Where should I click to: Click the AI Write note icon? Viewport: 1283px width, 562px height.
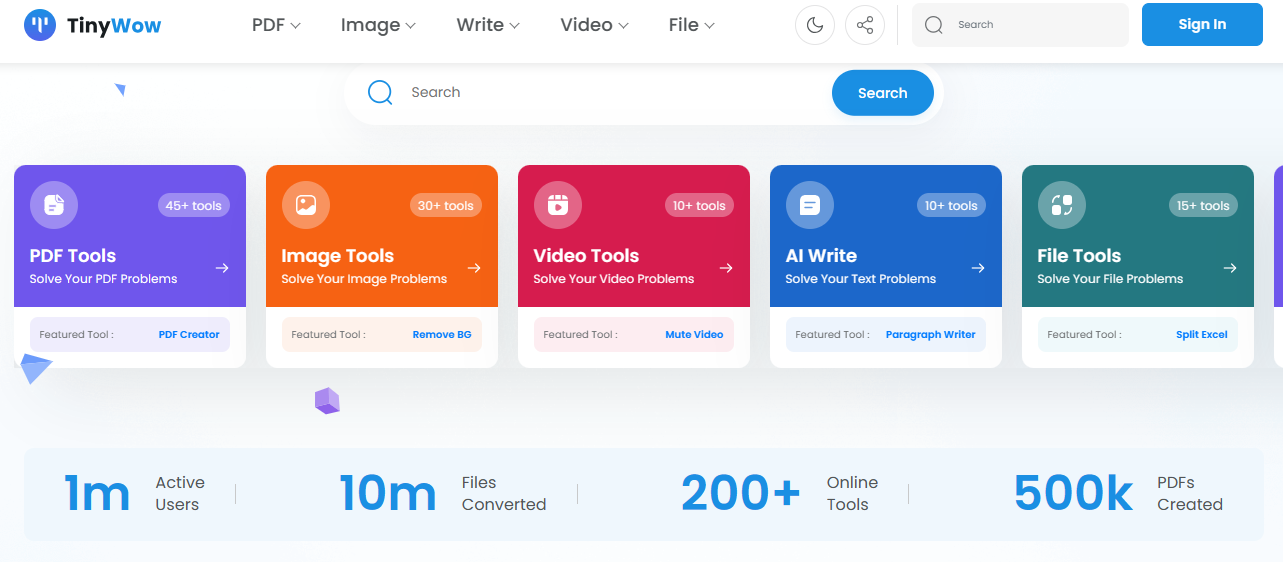(810, 205)
